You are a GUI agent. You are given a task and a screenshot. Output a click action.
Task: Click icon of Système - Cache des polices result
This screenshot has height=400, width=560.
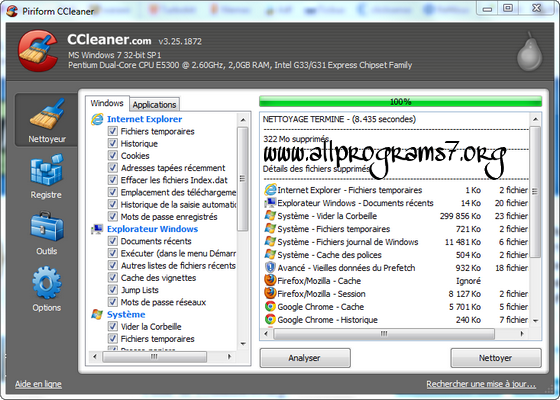[x=270, y=255]
